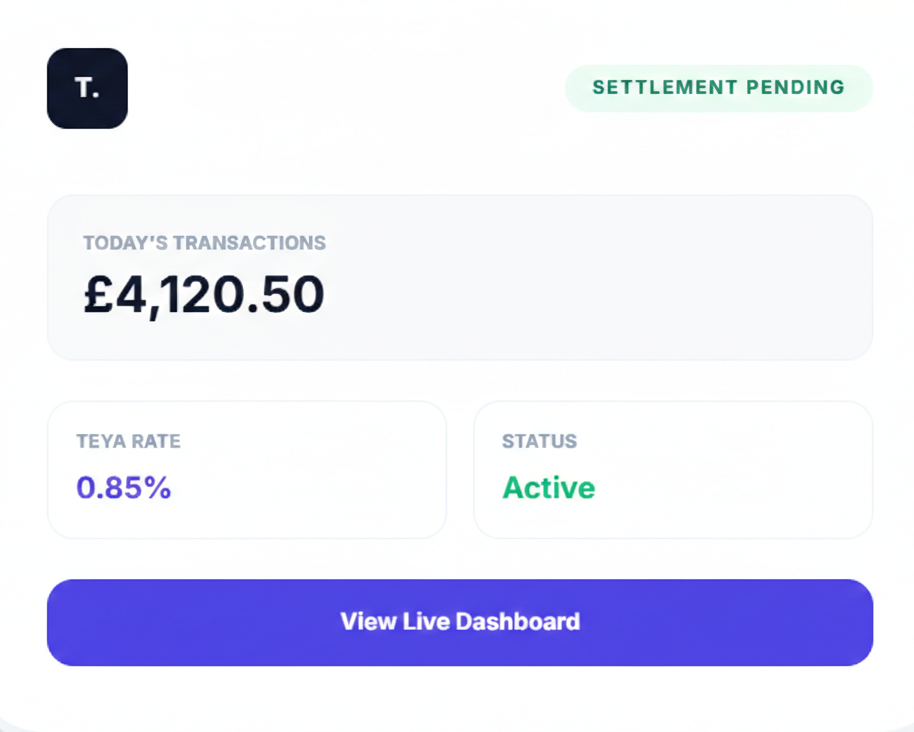This screenshot has height=732, width=914.
Task: Click the Today's Transactions label
Action: [204, 243]
